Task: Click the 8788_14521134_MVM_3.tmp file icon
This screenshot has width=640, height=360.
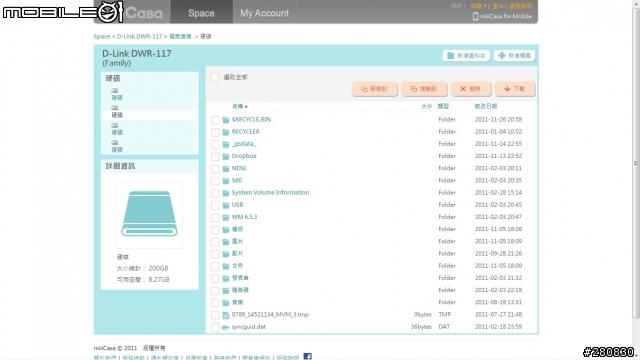Action: [226, 315]
